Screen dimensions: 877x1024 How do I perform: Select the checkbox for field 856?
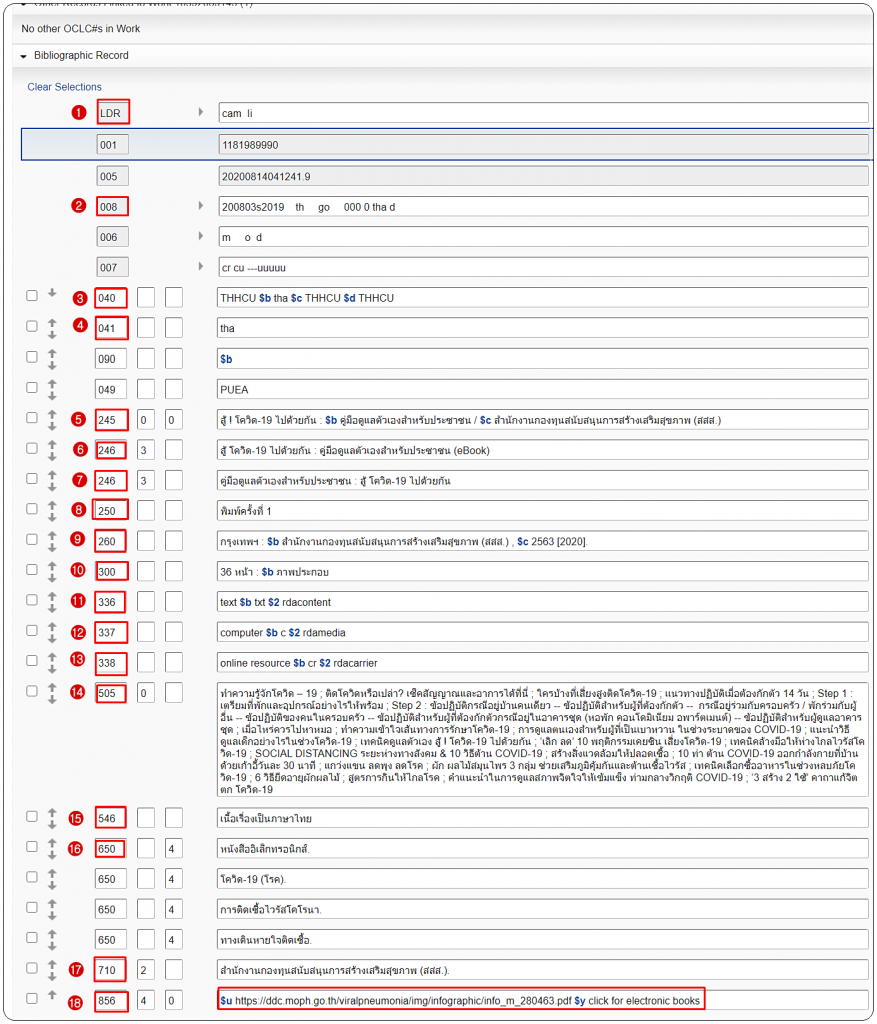(31, 998)
